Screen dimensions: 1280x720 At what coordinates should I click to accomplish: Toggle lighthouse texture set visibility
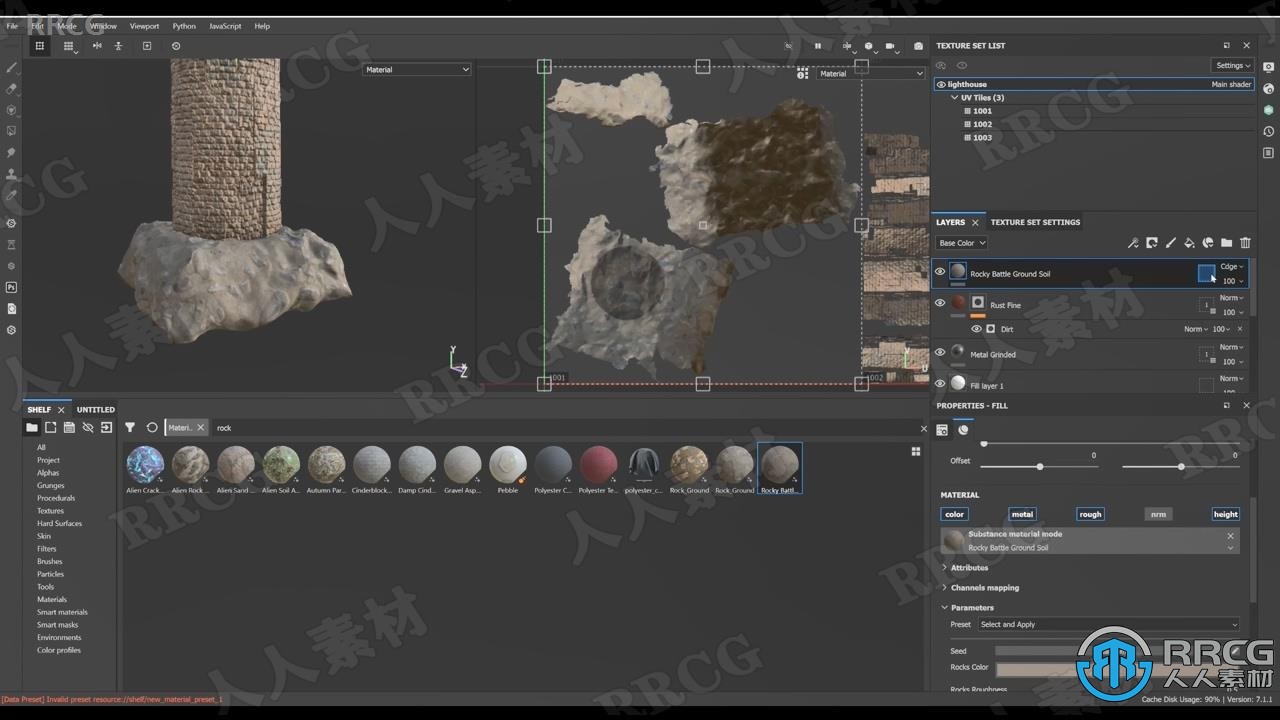tap(941, 85)
